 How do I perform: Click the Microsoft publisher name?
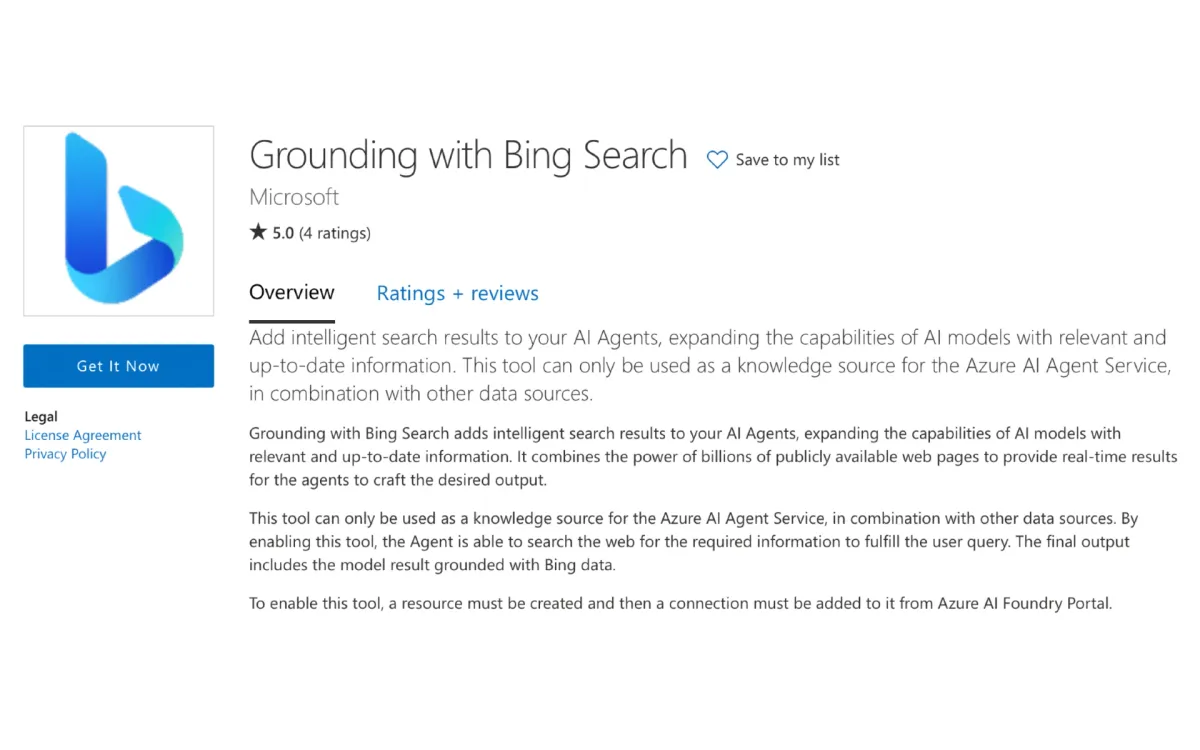point(293,197)
